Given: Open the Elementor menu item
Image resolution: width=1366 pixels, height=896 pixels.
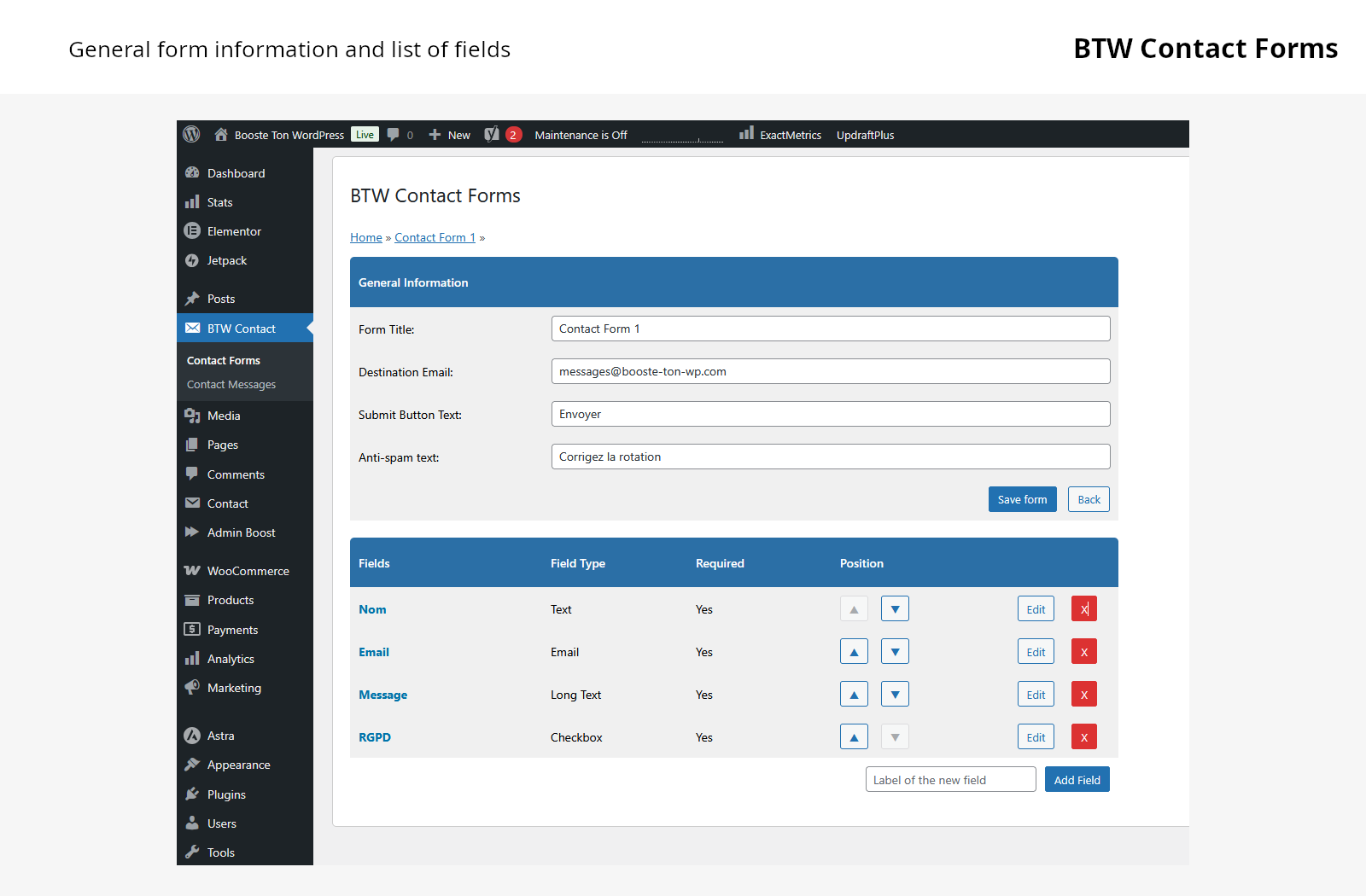Looking at the screenshot, I should pyautogui.click(x=234, y=231).
